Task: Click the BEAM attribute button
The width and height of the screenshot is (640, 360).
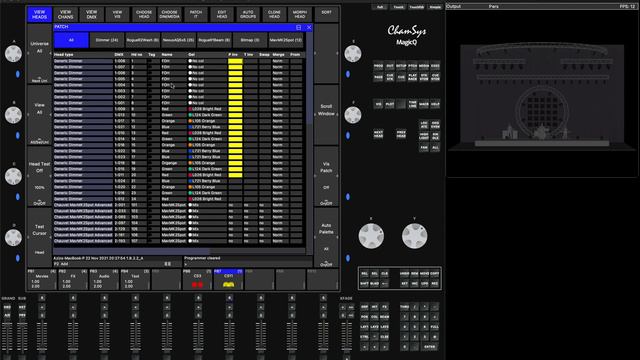Action: 384,317
